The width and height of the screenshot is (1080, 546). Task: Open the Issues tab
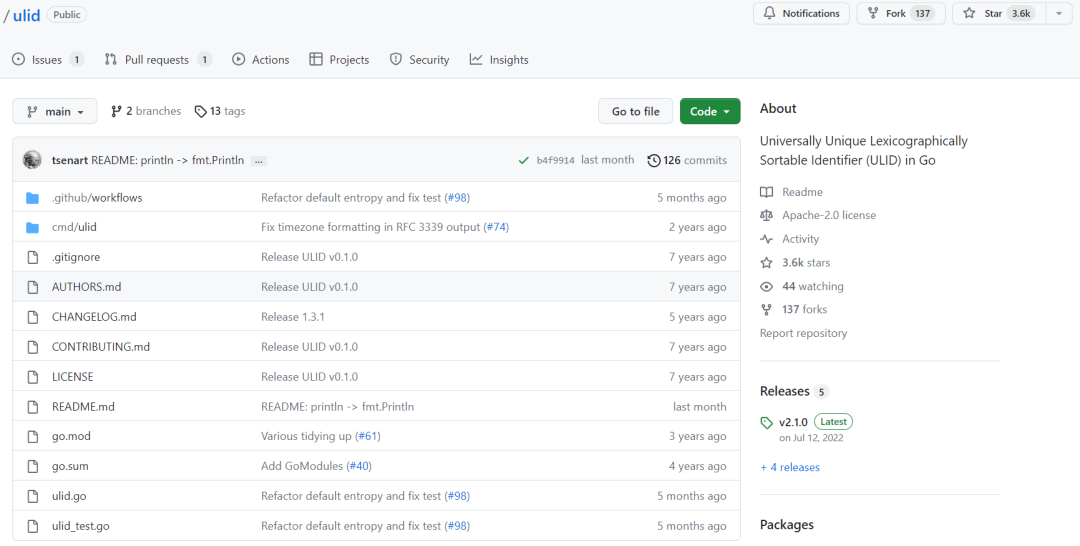coord(48,60)
